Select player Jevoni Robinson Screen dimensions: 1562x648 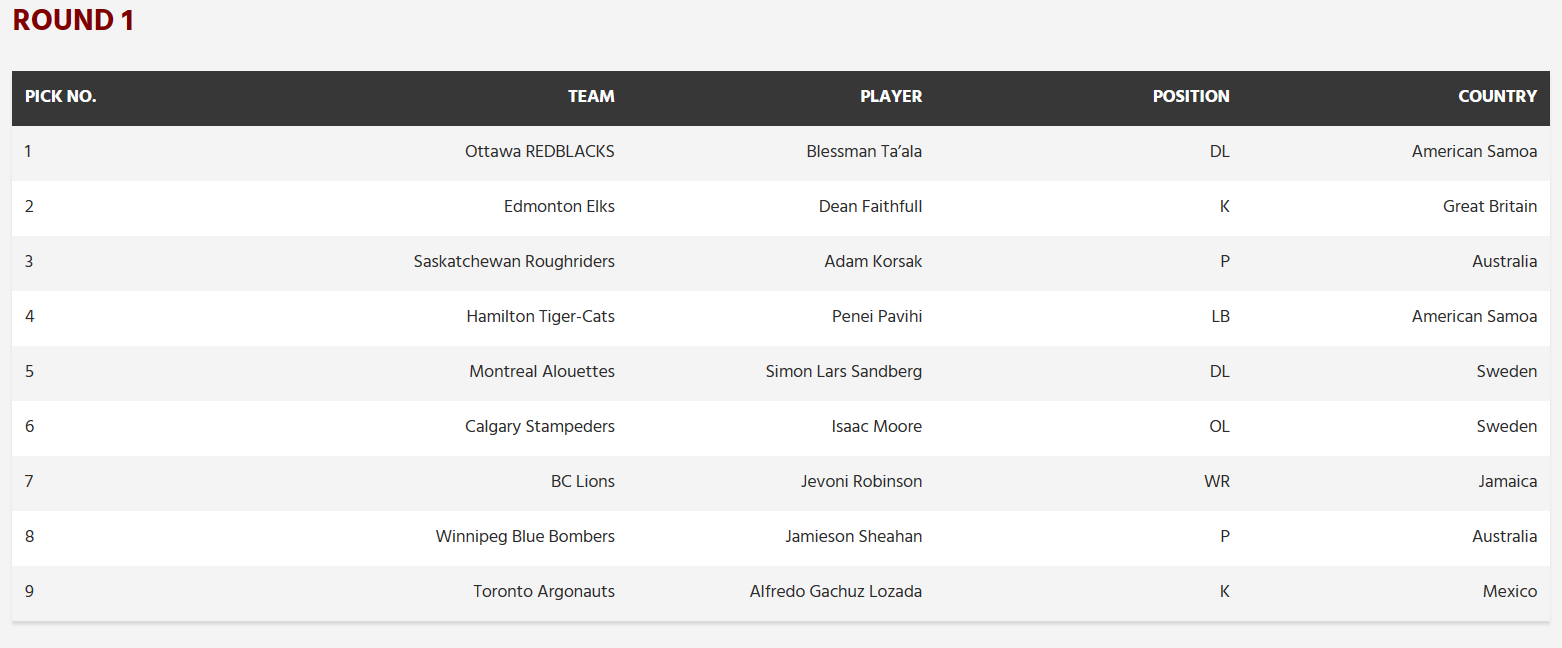[861, 482]
